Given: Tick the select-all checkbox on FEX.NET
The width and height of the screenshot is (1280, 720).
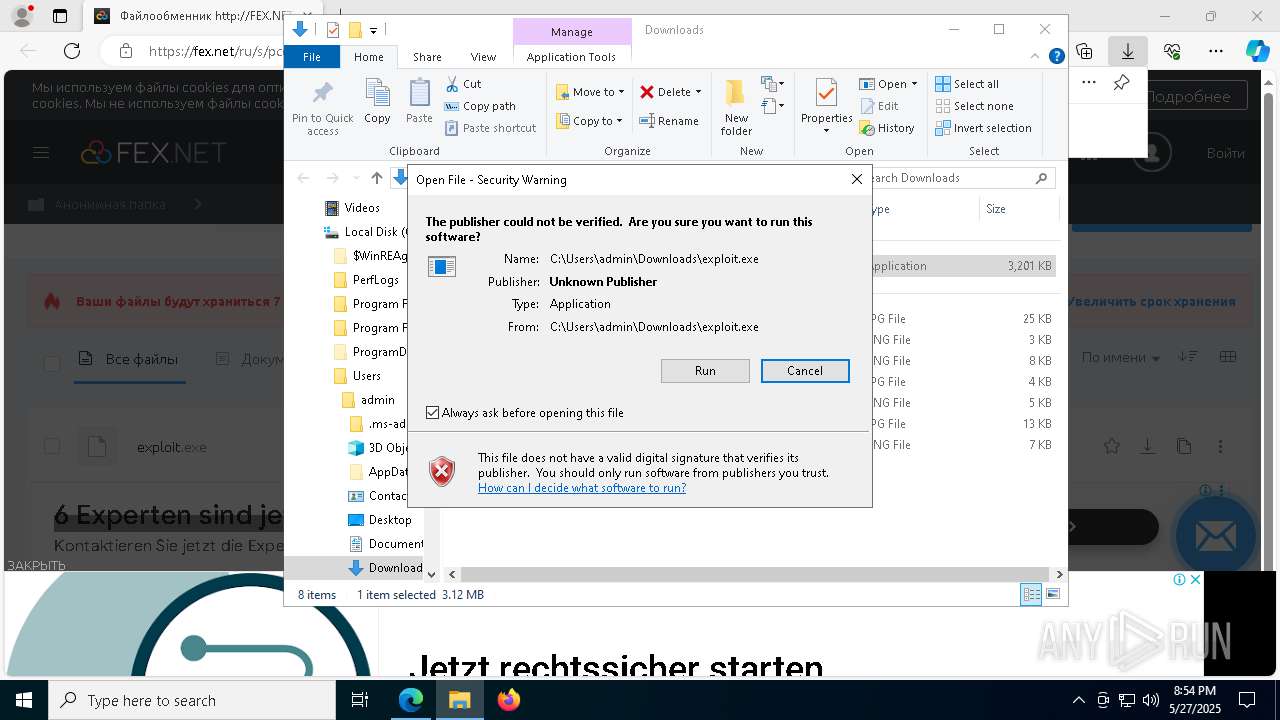Looking at the screenshot, I should pos(52,363).
